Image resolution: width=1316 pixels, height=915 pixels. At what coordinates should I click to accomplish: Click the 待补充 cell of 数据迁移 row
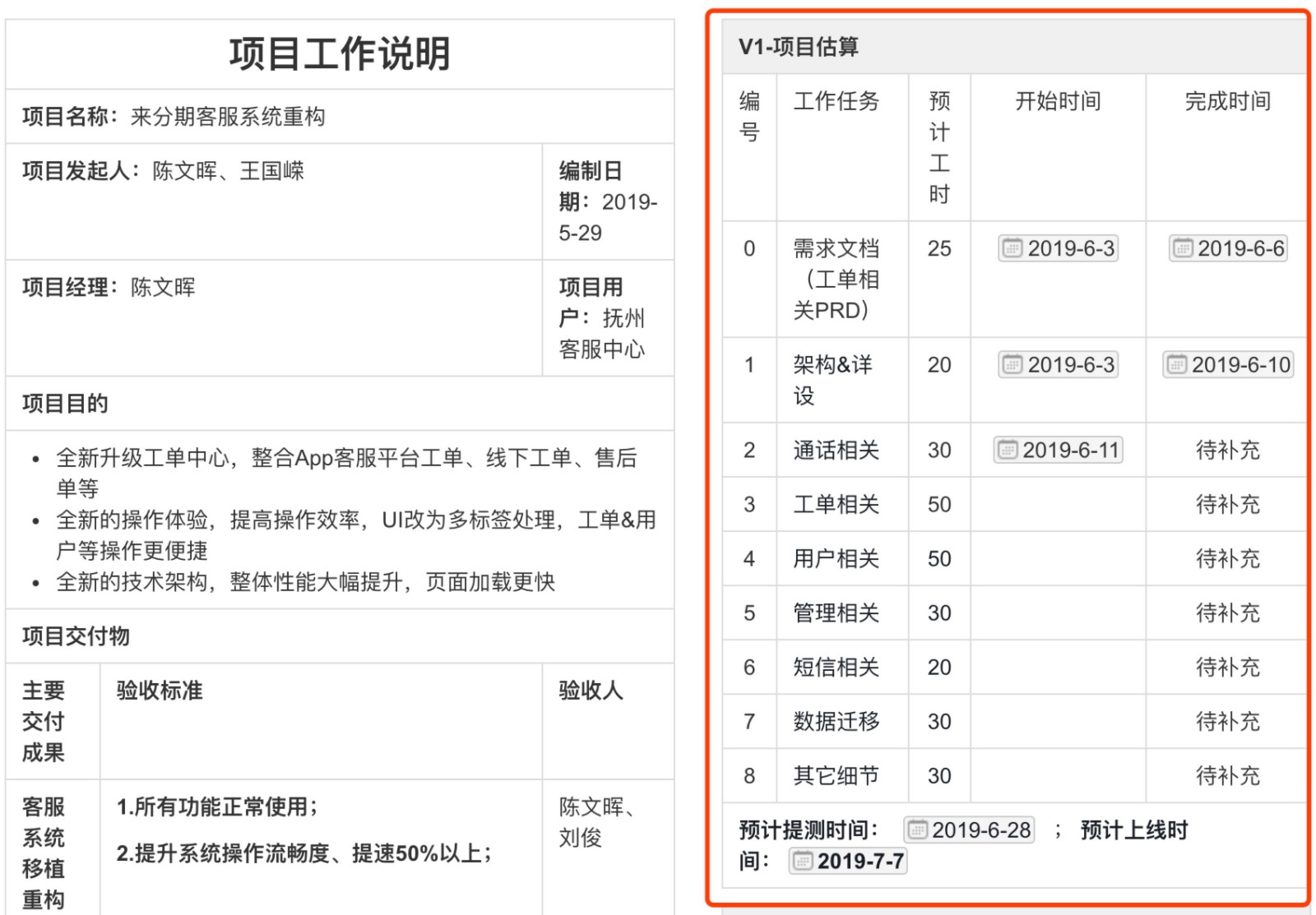[1226, 722]
